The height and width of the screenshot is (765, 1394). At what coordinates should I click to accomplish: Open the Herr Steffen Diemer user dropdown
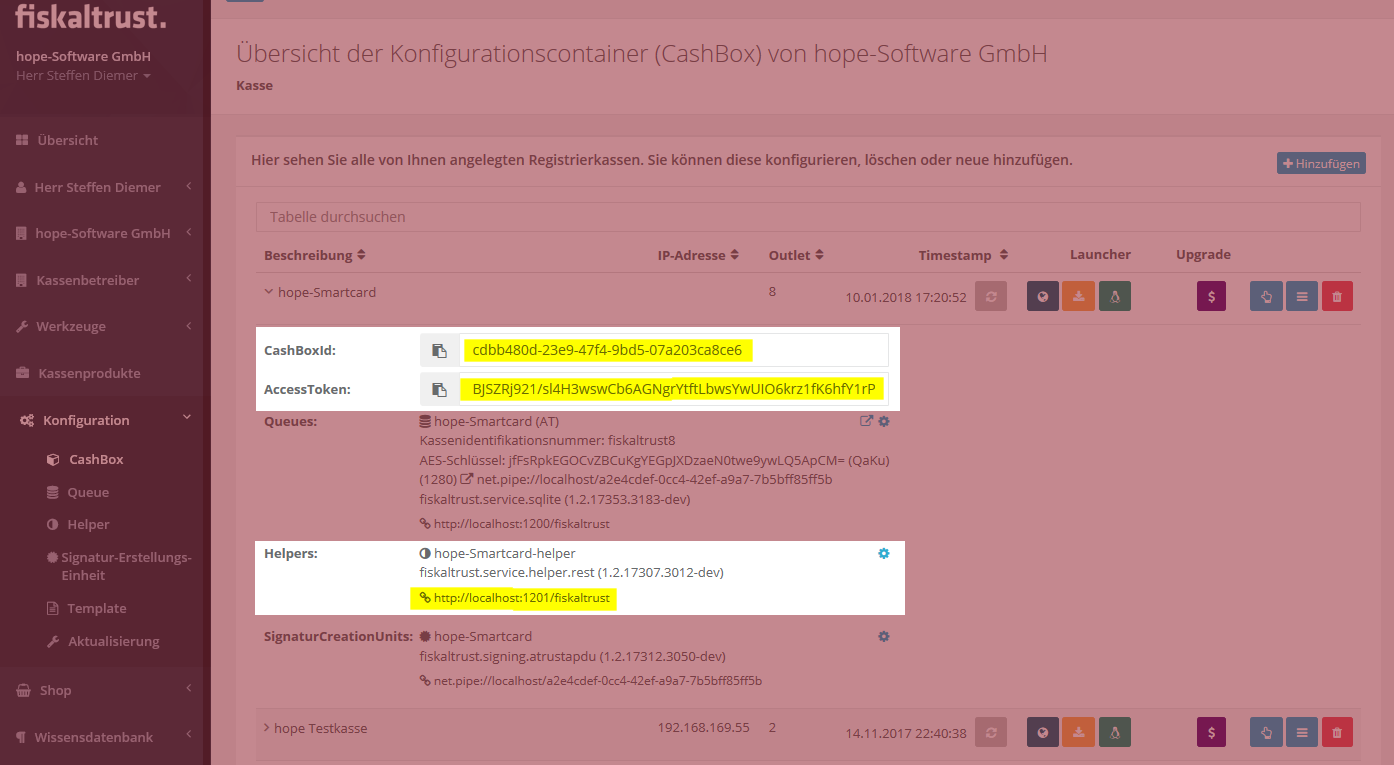tap(84, 76)
